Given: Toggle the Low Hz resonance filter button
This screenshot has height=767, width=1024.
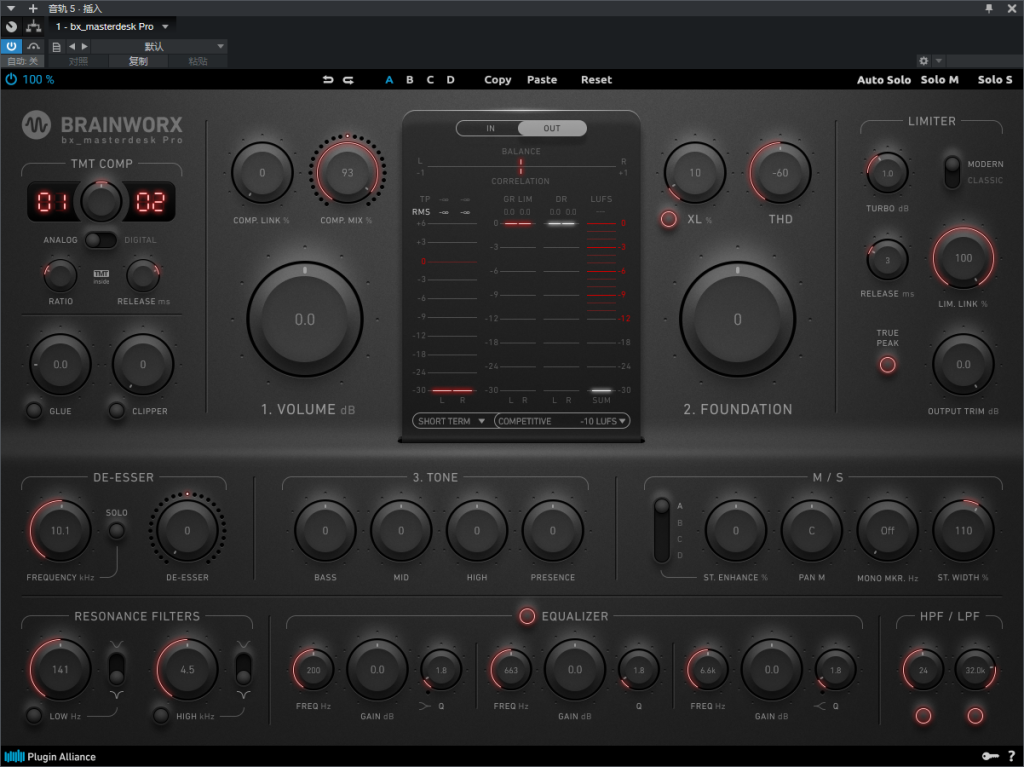Looking at the screenshot, I should coord(34,715).
